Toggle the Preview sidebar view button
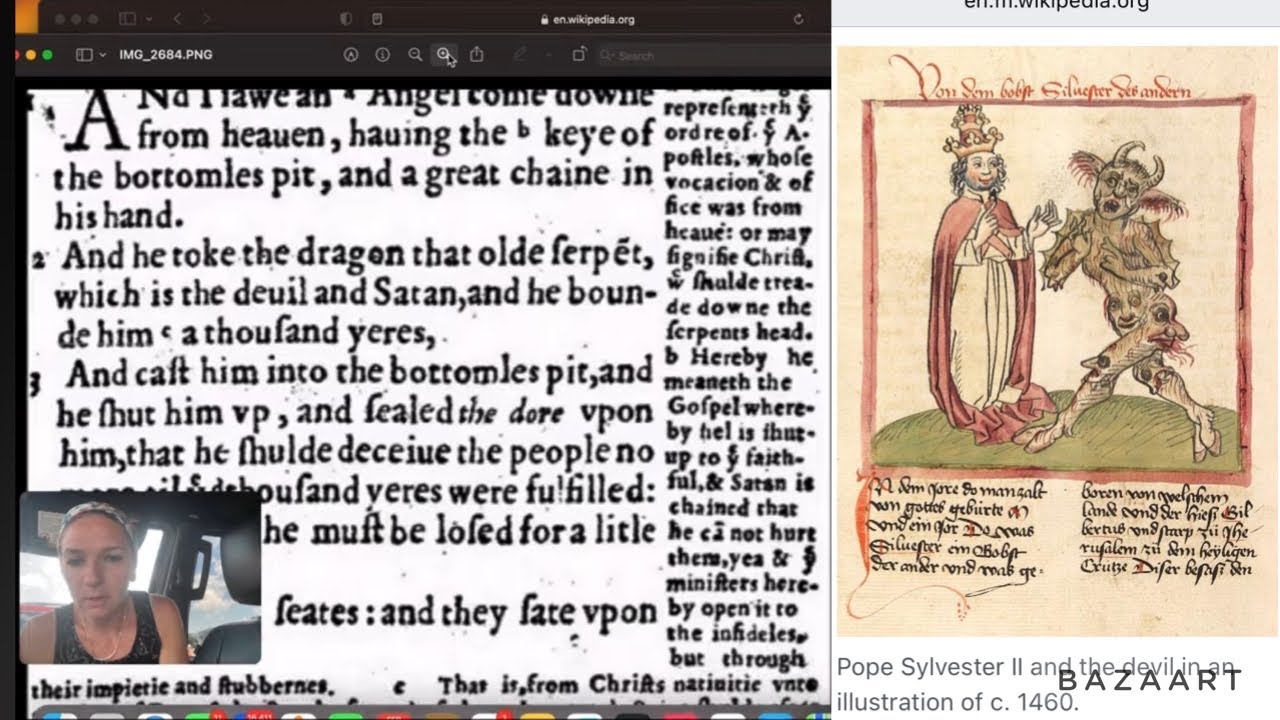The width and height of the screenshot is (1280, 720). tap(85, 55)
